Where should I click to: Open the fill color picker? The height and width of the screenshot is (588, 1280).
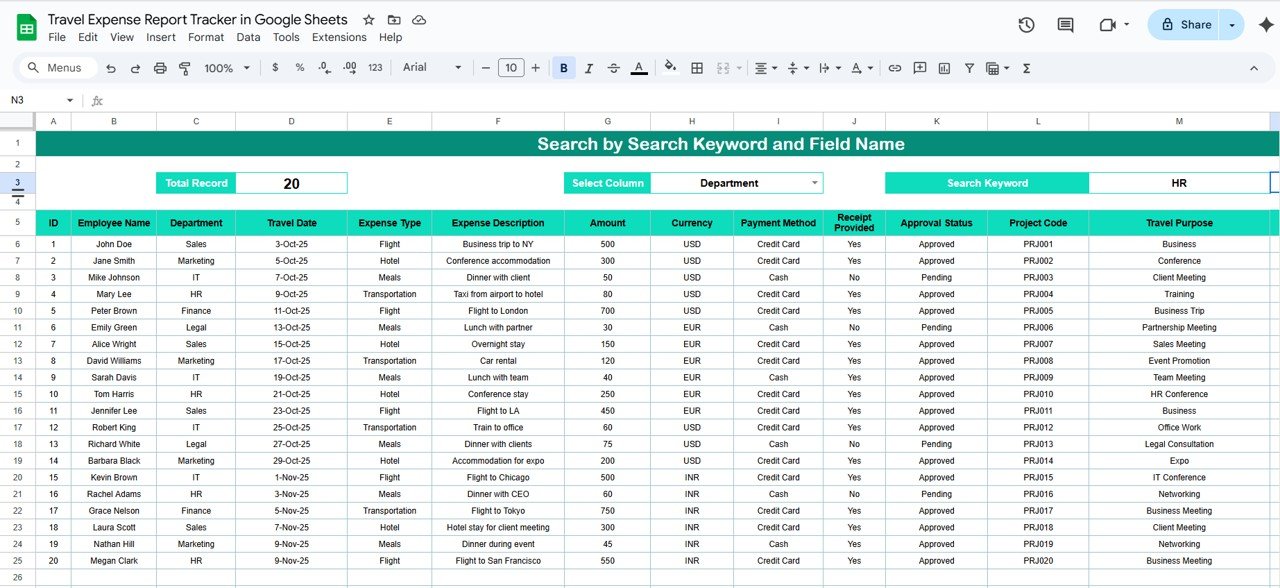tap(670, 68)
